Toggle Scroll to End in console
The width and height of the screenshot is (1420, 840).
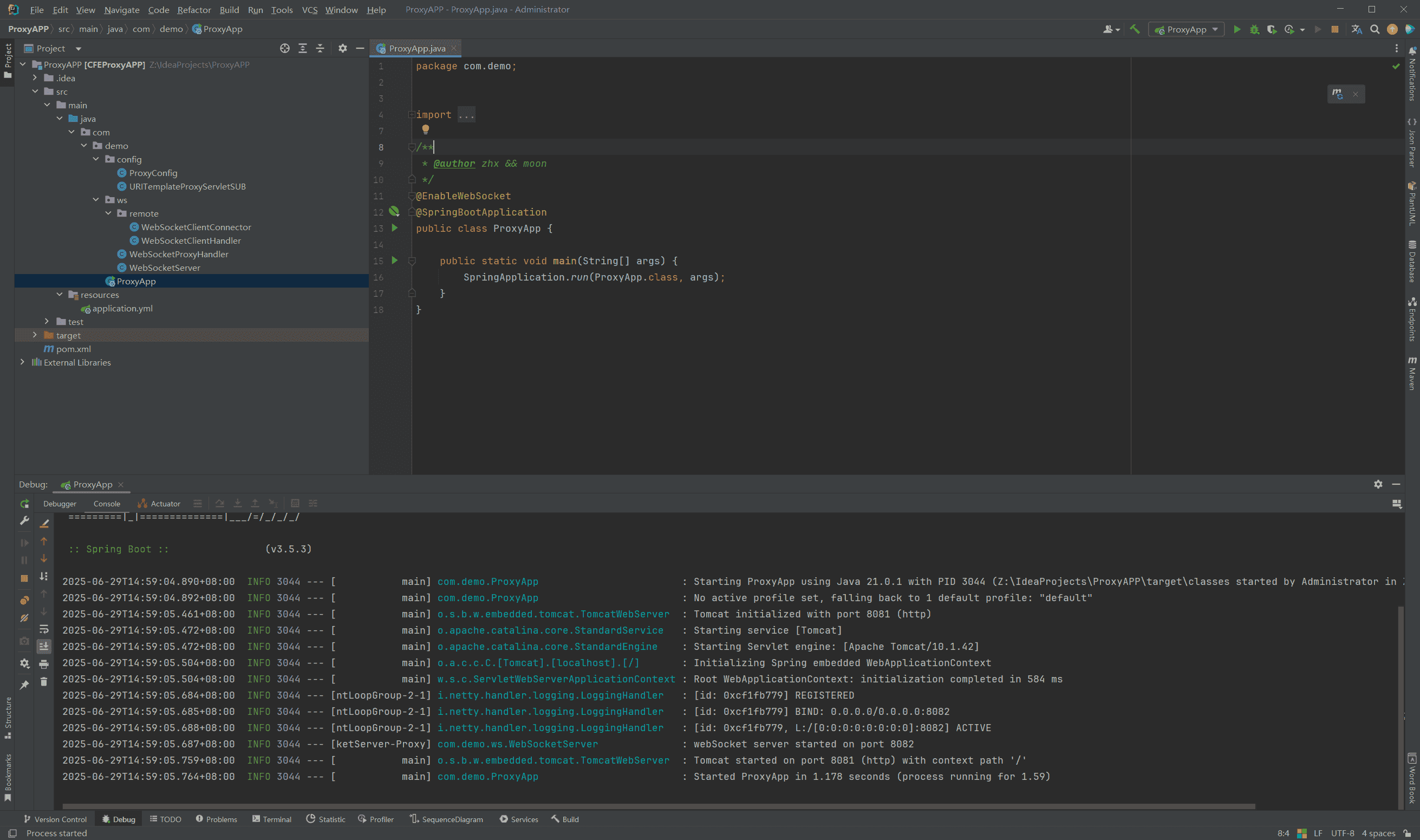point(43,647)
